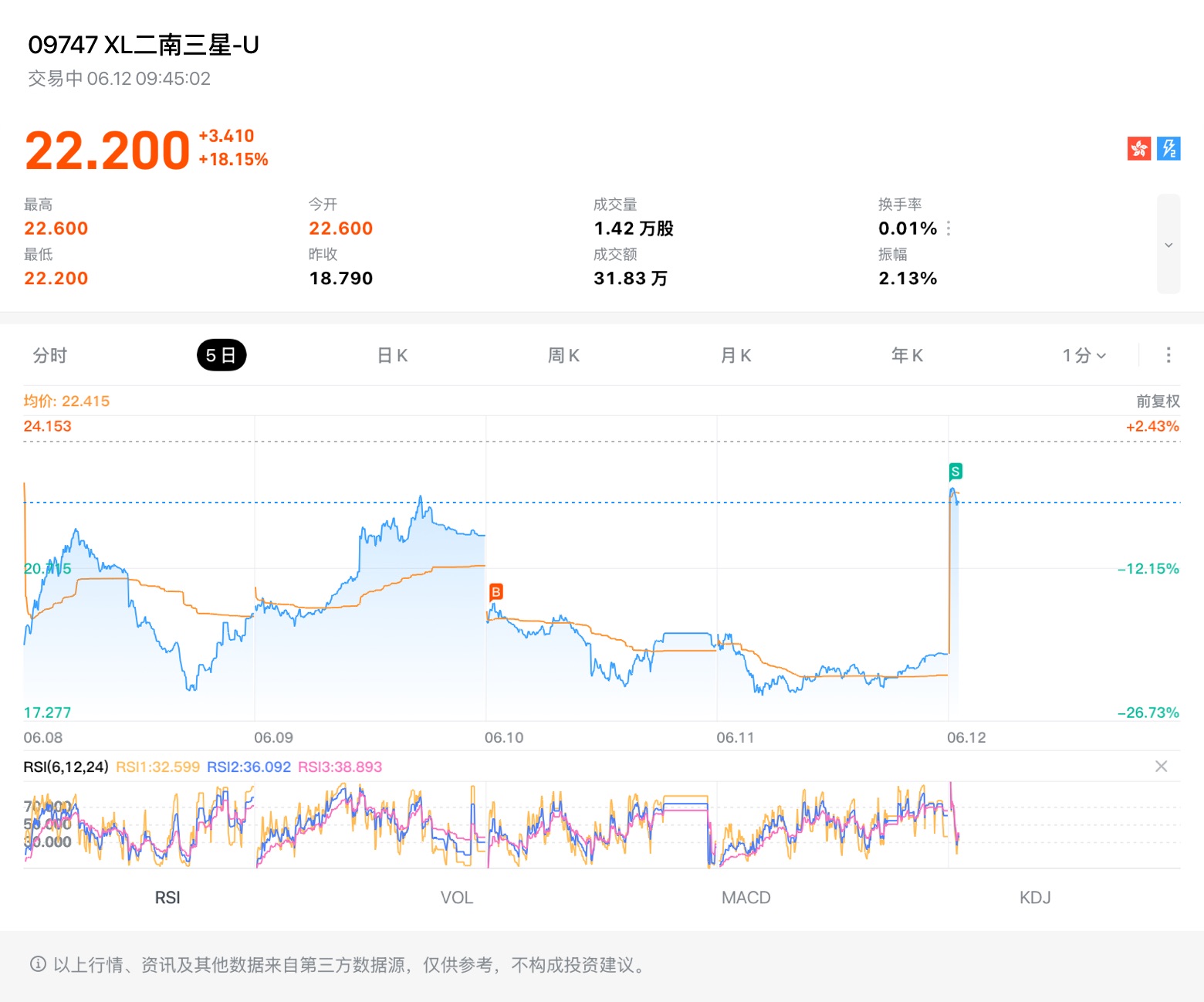1204x1002 pixels.
Task: Click the +18.15% change value
Action: coord(233,160)
